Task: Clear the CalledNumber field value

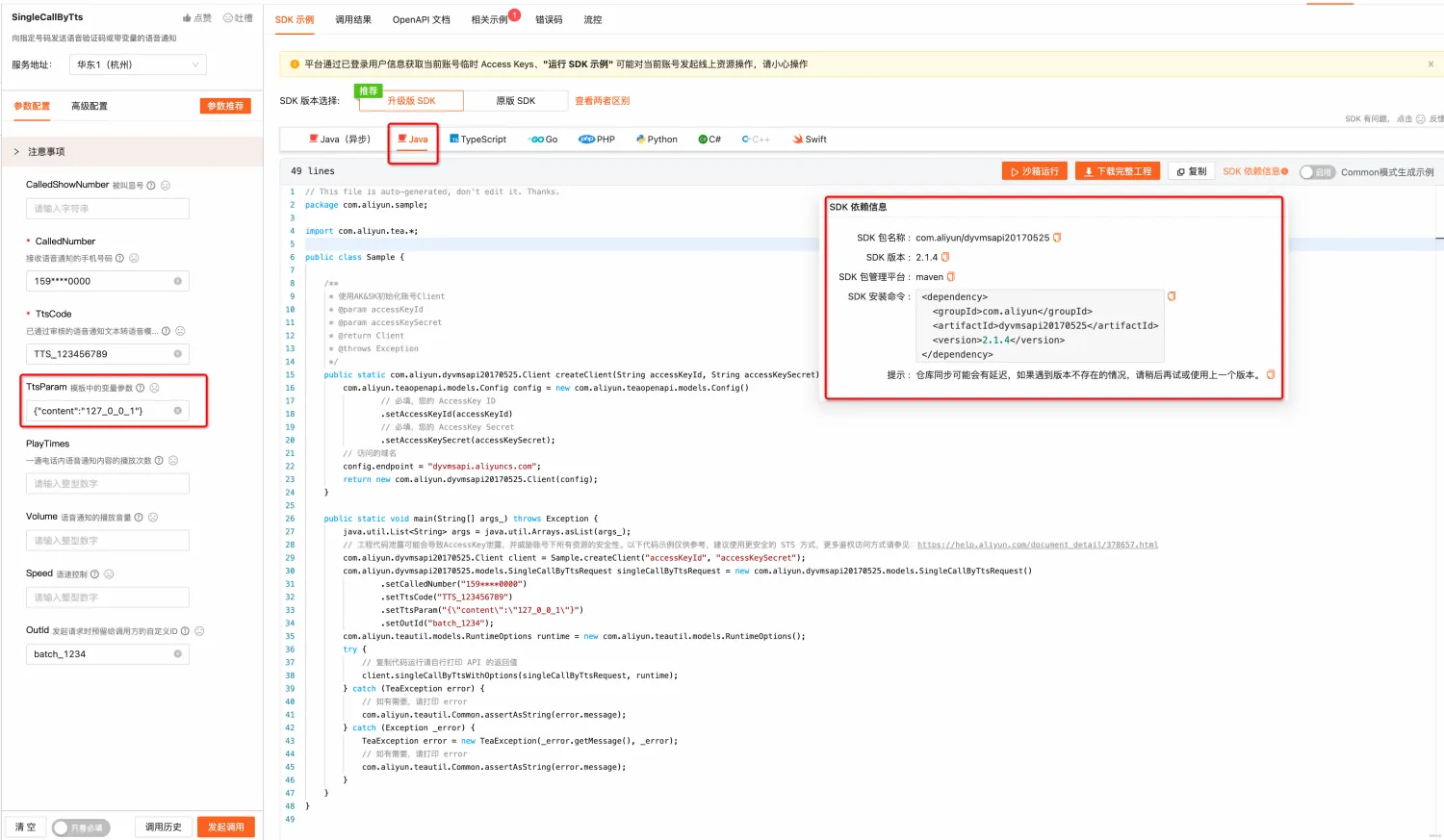Action: coord(178,281)
